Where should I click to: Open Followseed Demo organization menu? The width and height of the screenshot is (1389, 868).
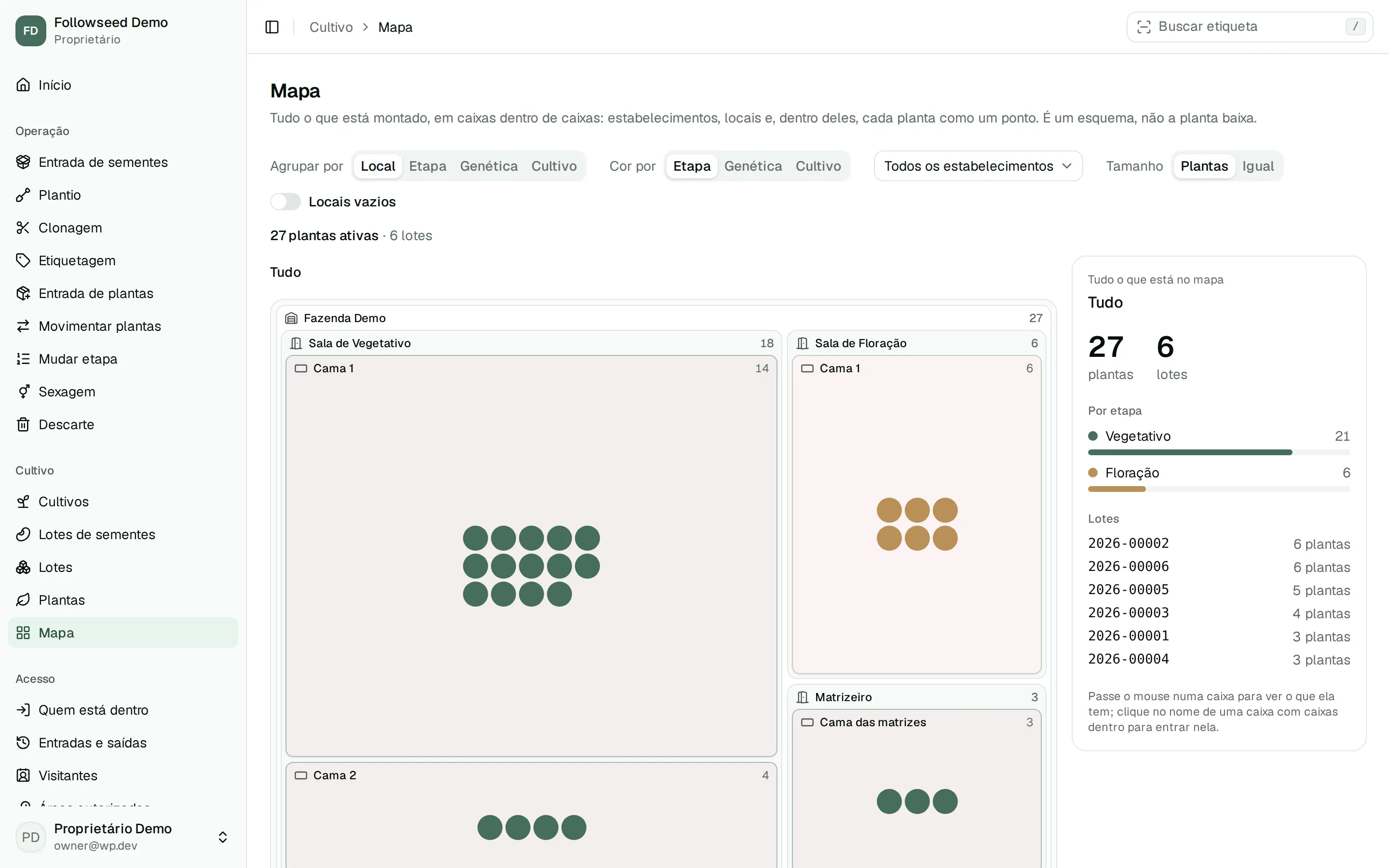point(123,30)
